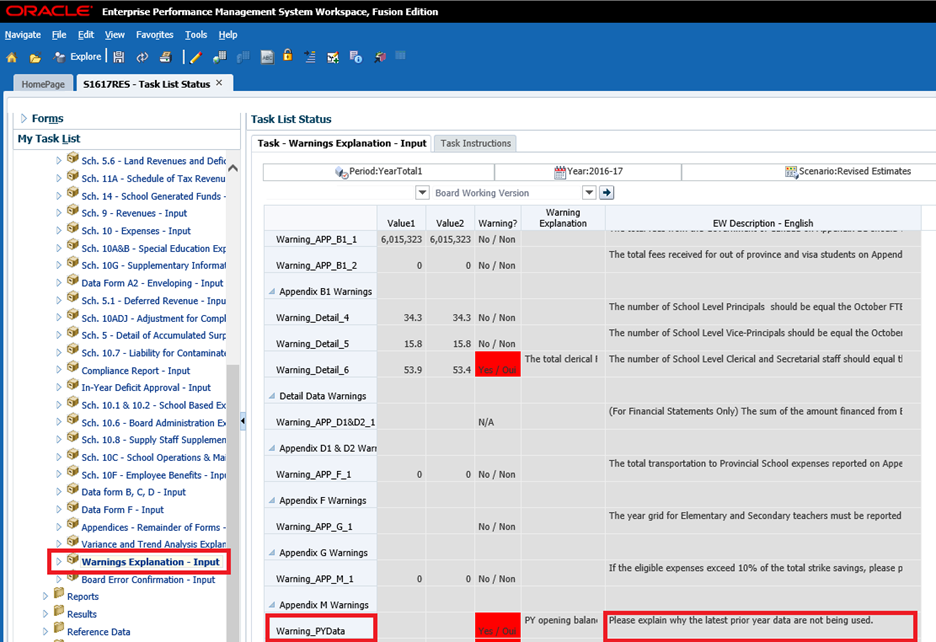Click the Refresh arrows toolbar icon
This screenshot has height=642, width=936.
tap(142, 57)
